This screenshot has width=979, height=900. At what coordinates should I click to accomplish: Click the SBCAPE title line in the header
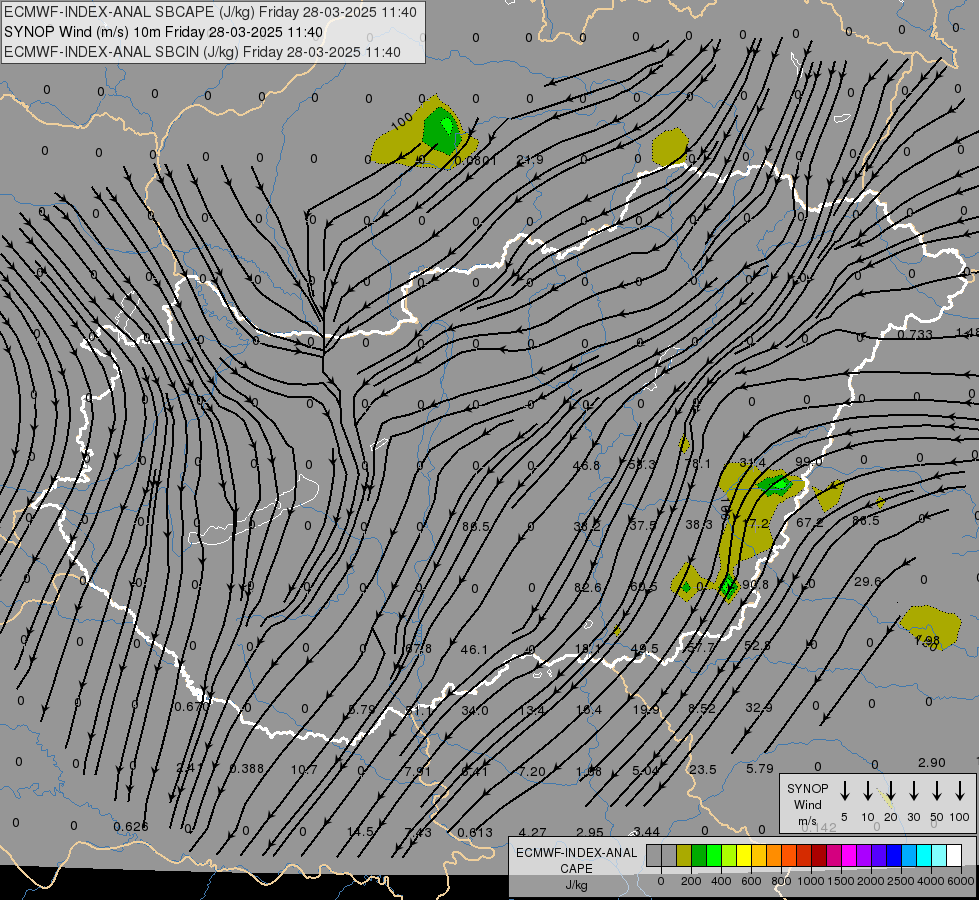[210, 12]
